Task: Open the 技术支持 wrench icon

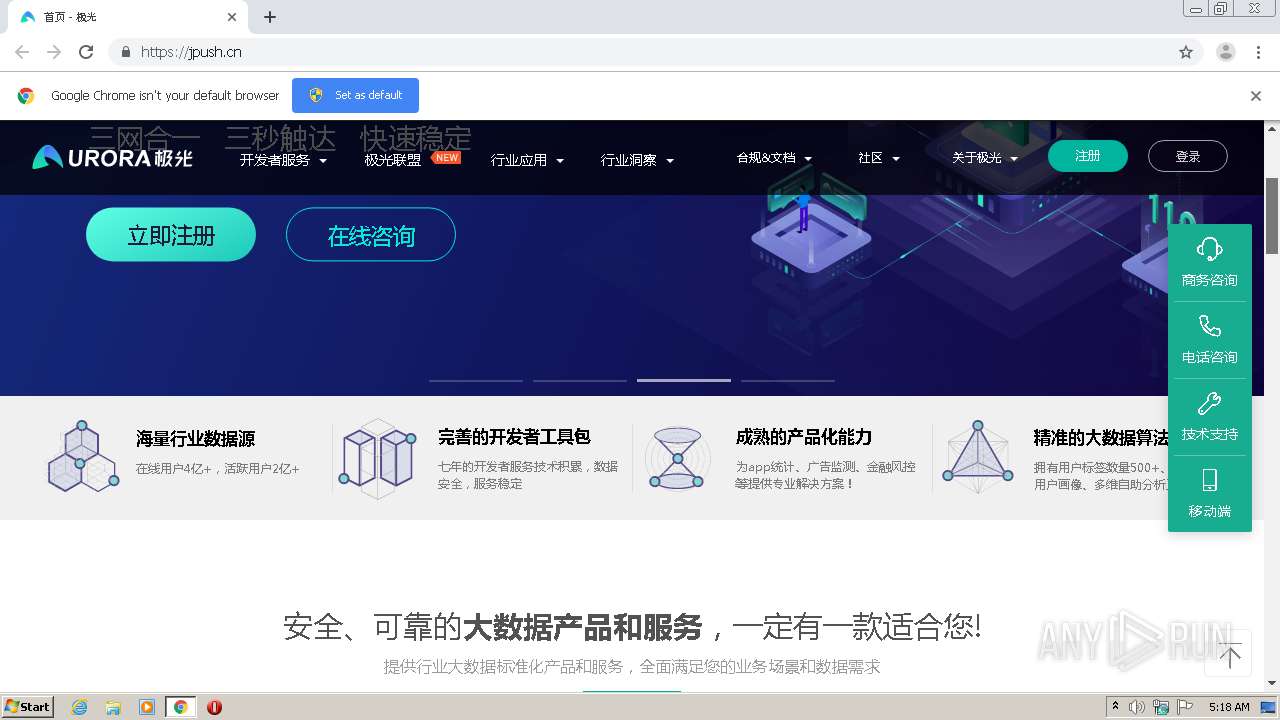Action: 1209,403
